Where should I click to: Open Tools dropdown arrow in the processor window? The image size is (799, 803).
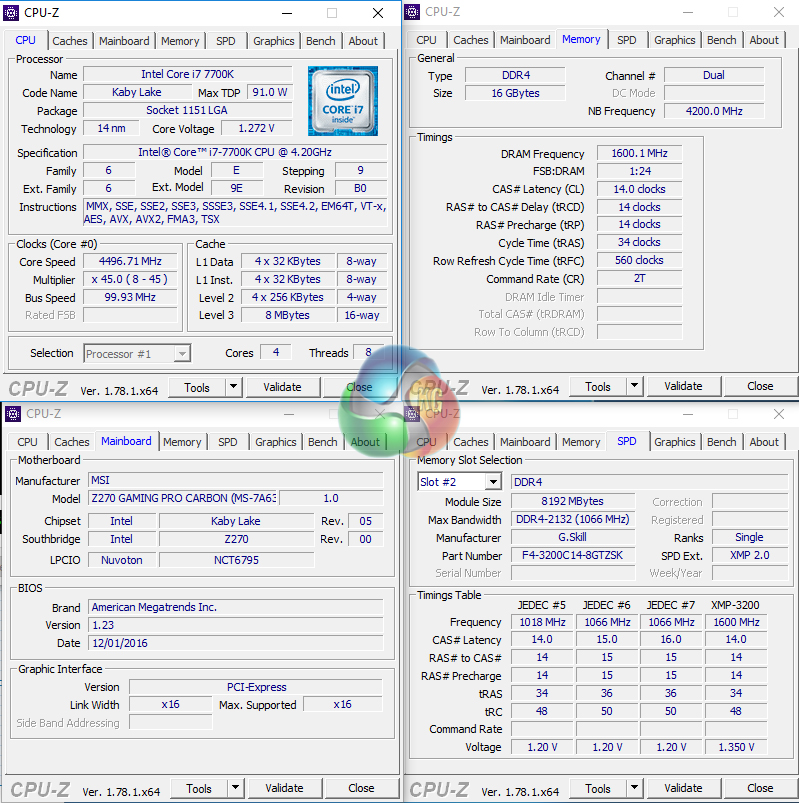234,387
